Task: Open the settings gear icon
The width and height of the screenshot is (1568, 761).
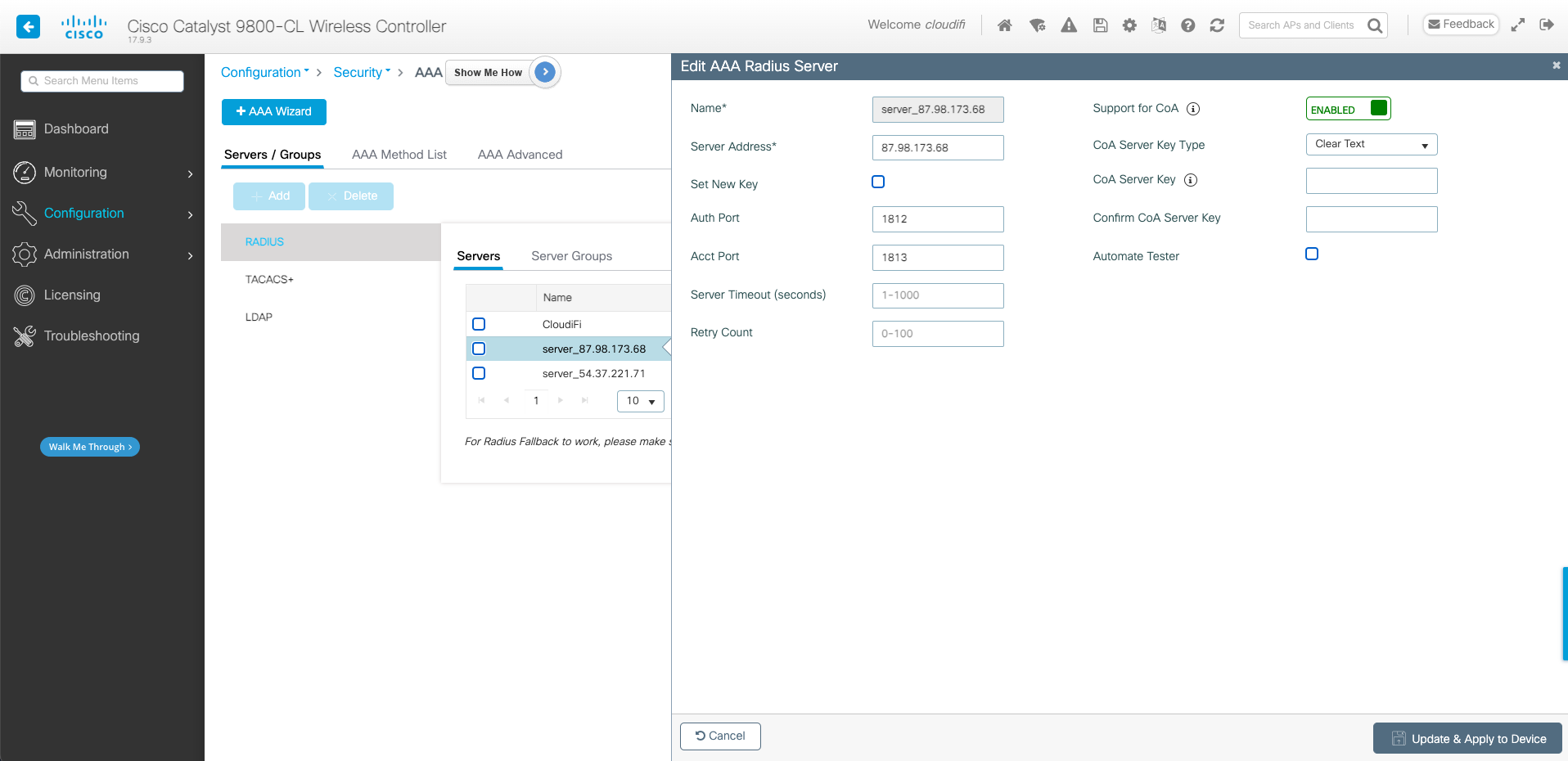Action: tap(1129, 25)
